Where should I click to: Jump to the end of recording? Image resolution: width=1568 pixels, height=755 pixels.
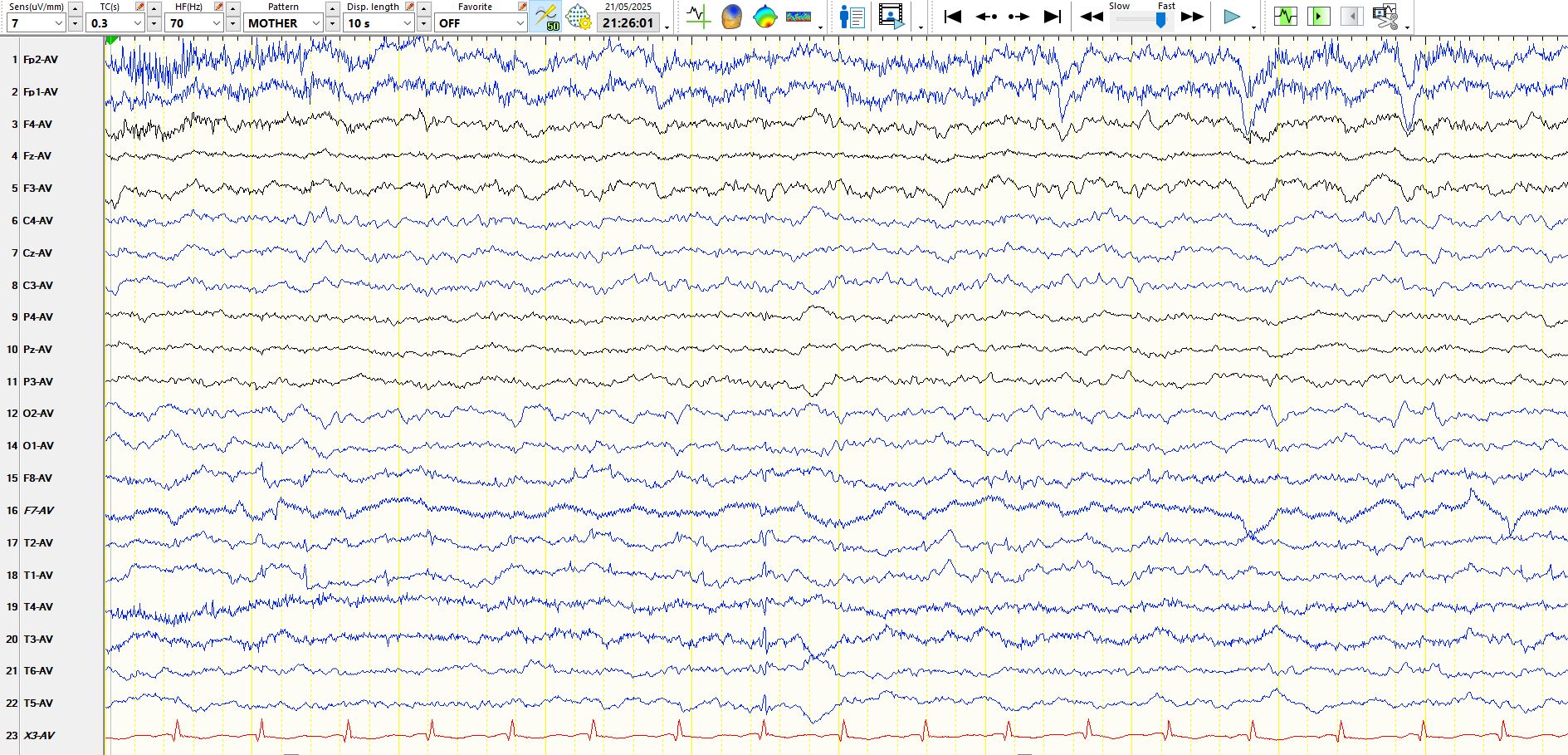tap(1053, 17)
